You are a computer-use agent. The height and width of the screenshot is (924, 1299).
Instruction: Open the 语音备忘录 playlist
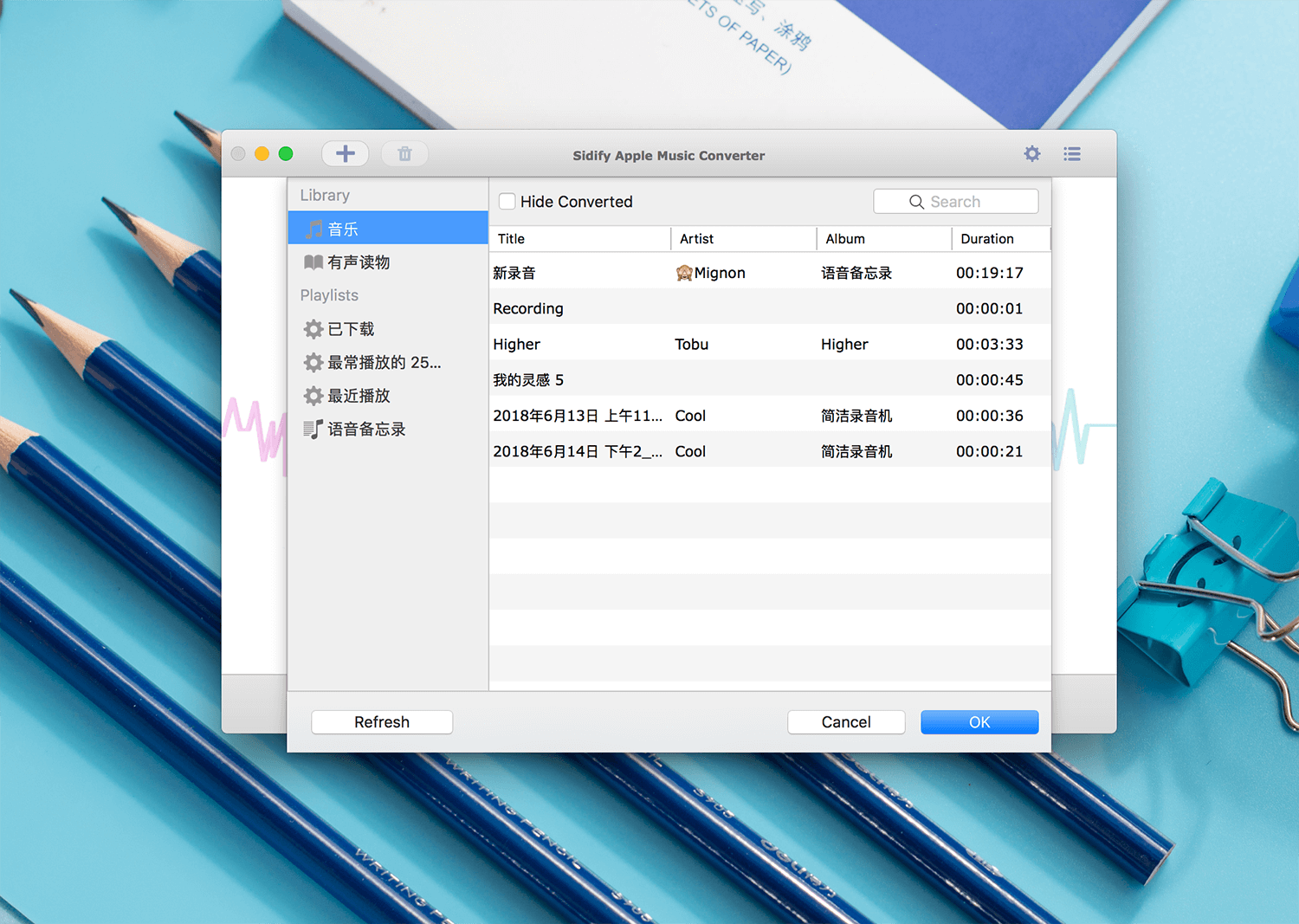click(x=388, y=429)
